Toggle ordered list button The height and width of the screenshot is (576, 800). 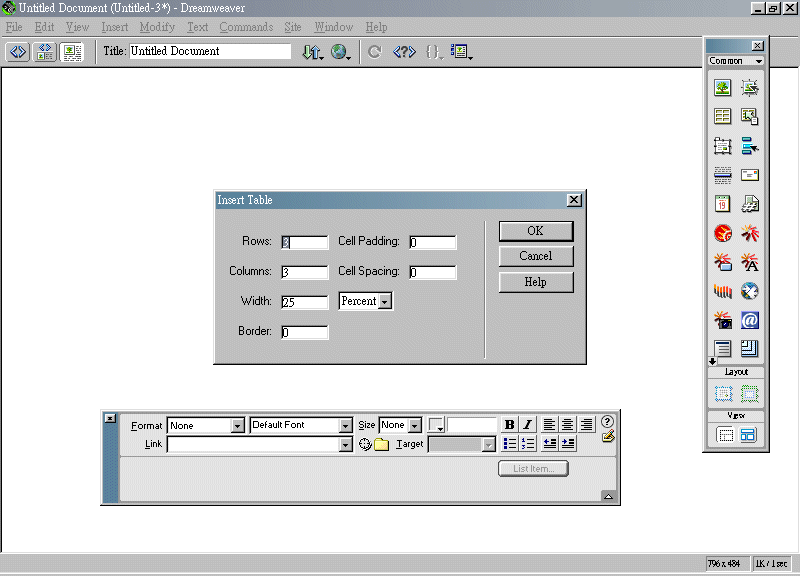[x=528, y=443]
